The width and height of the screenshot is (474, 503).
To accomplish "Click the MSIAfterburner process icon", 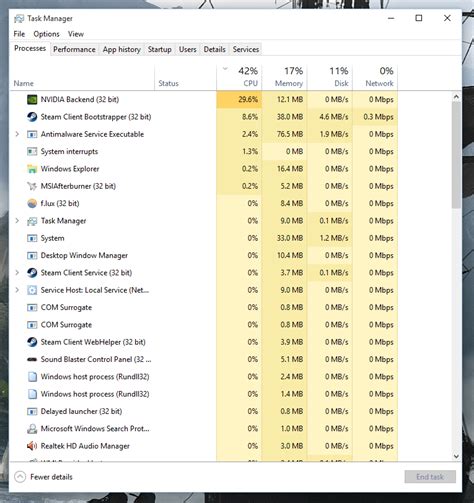I will pos(32,186).
